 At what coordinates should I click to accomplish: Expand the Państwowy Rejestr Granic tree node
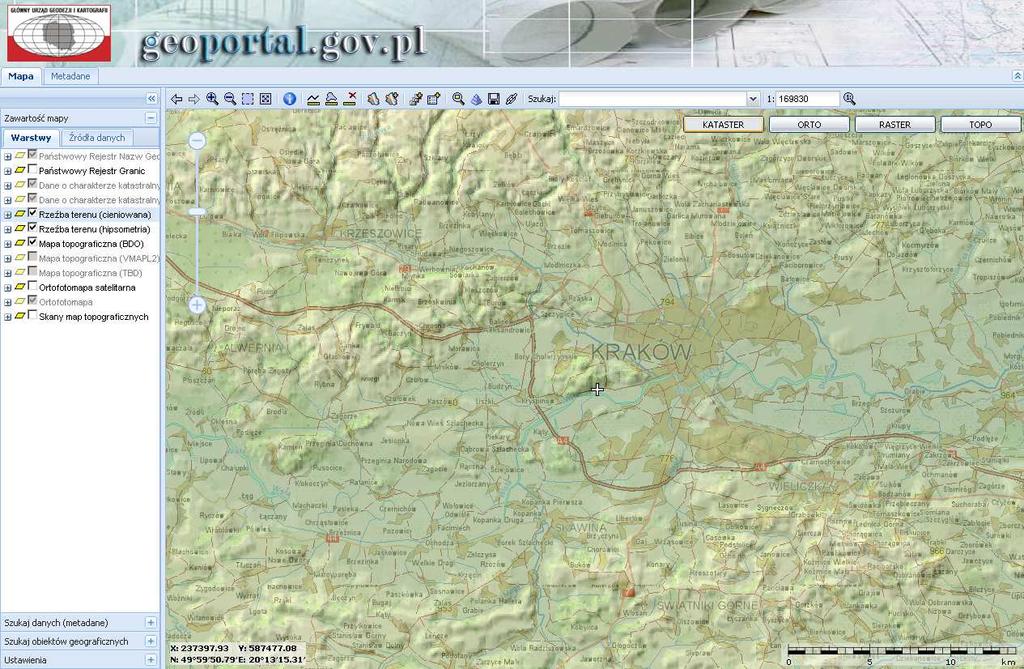(x=8, y=171)
